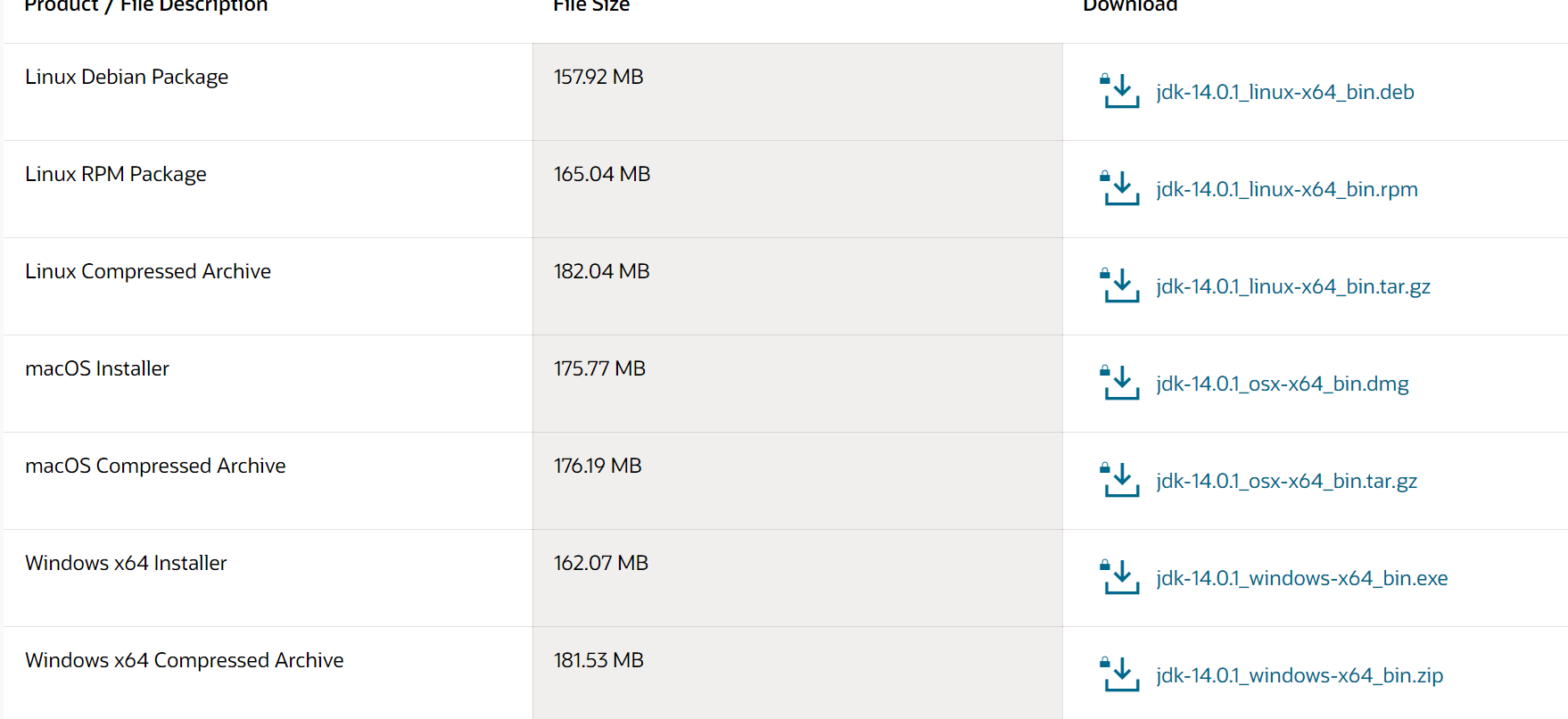Click the 165.04 MB file size cell
Screen dimensions: 1568x719
click(602, 174)
